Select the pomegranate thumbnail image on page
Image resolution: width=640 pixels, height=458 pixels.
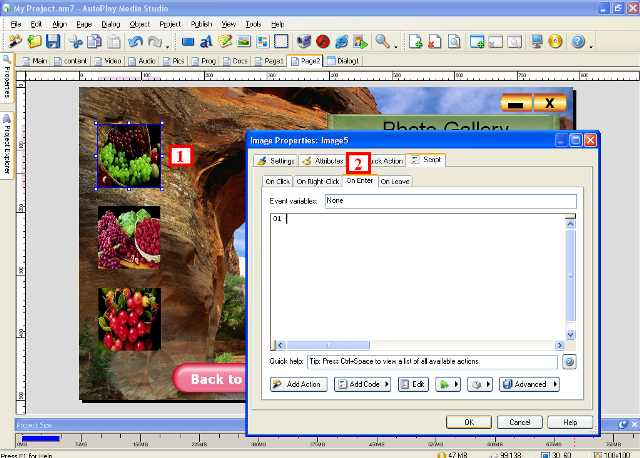[x=128, y=237]
